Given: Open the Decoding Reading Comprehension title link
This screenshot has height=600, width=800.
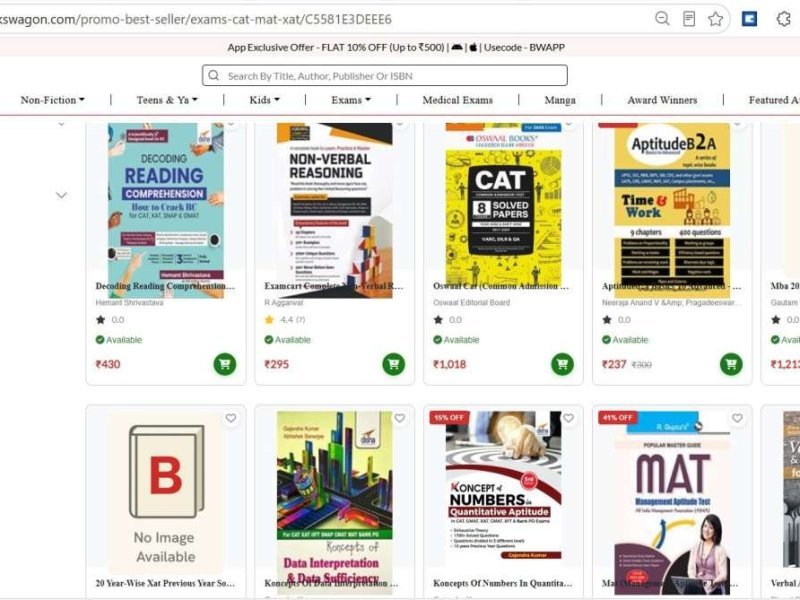Looking at the screenshot, I should tap(165, 286).
